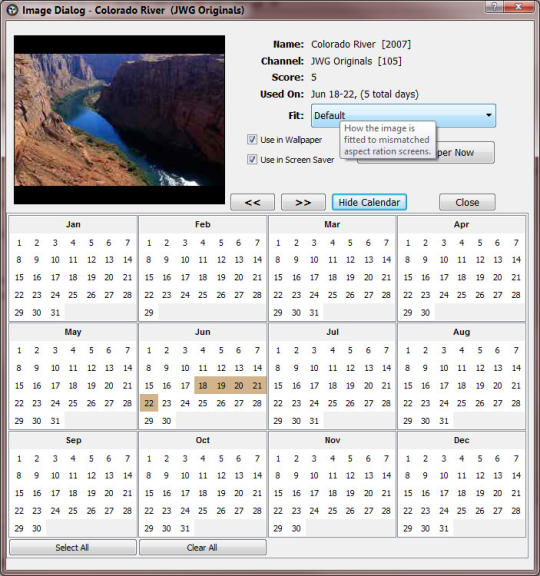The image size is (540, 576).
Task: Select June 23 in the calendar
Action: click(x=167, y=403)
